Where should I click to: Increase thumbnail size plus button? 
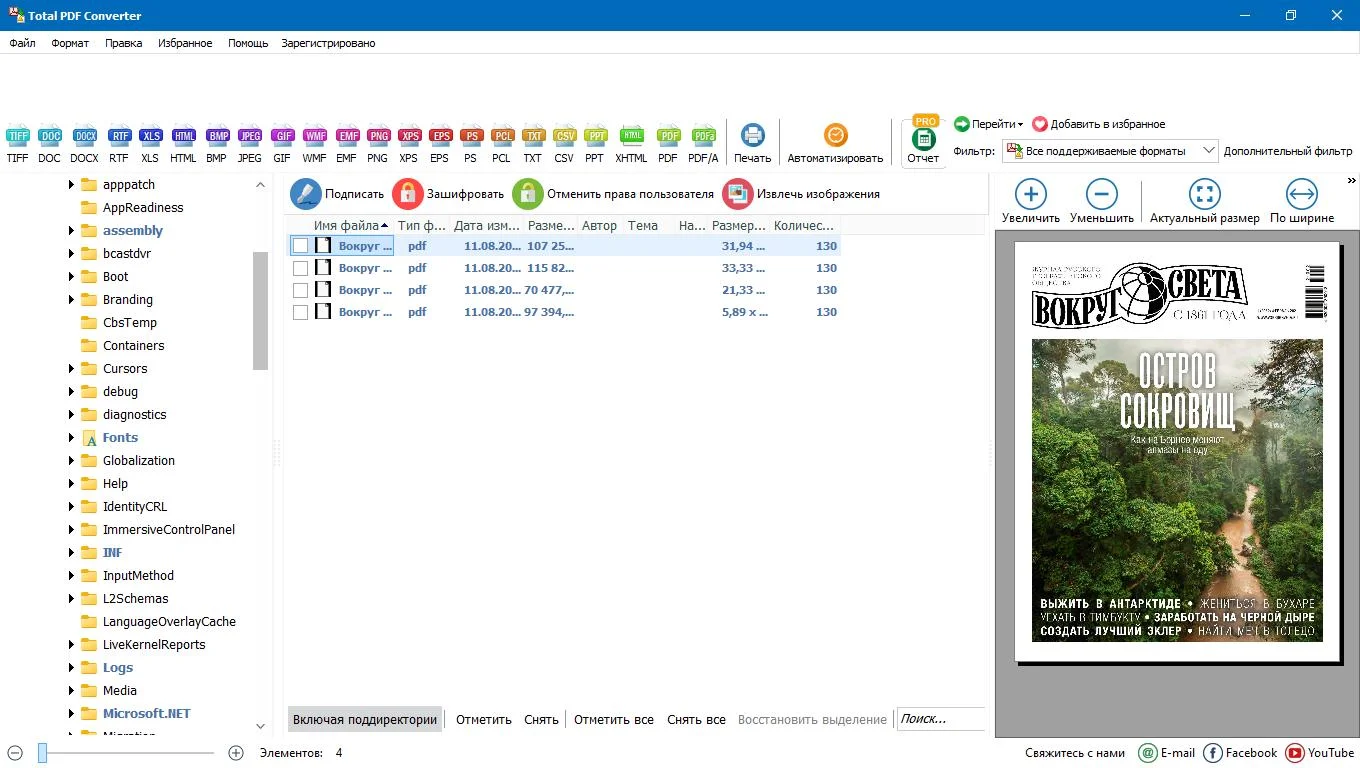[x=236, y=753]
